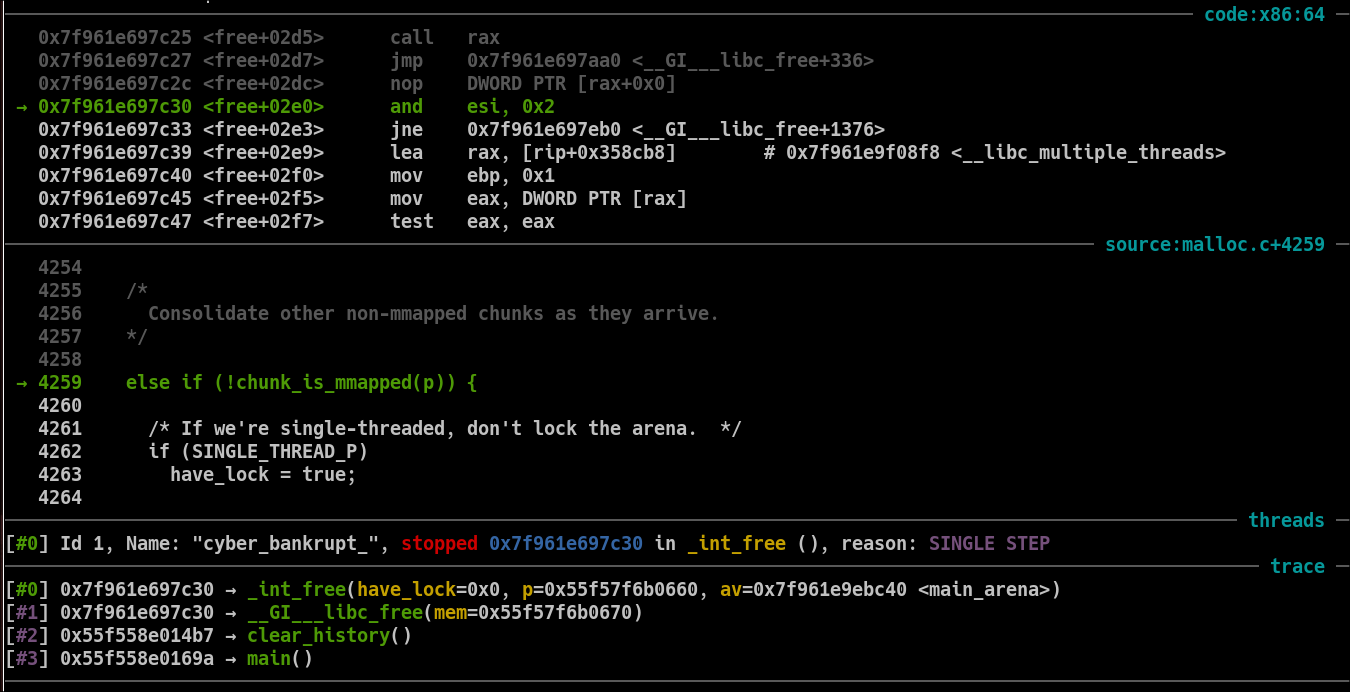1350x692 pixels.
Task: Click the trace section label
Action: [1297, 566]
